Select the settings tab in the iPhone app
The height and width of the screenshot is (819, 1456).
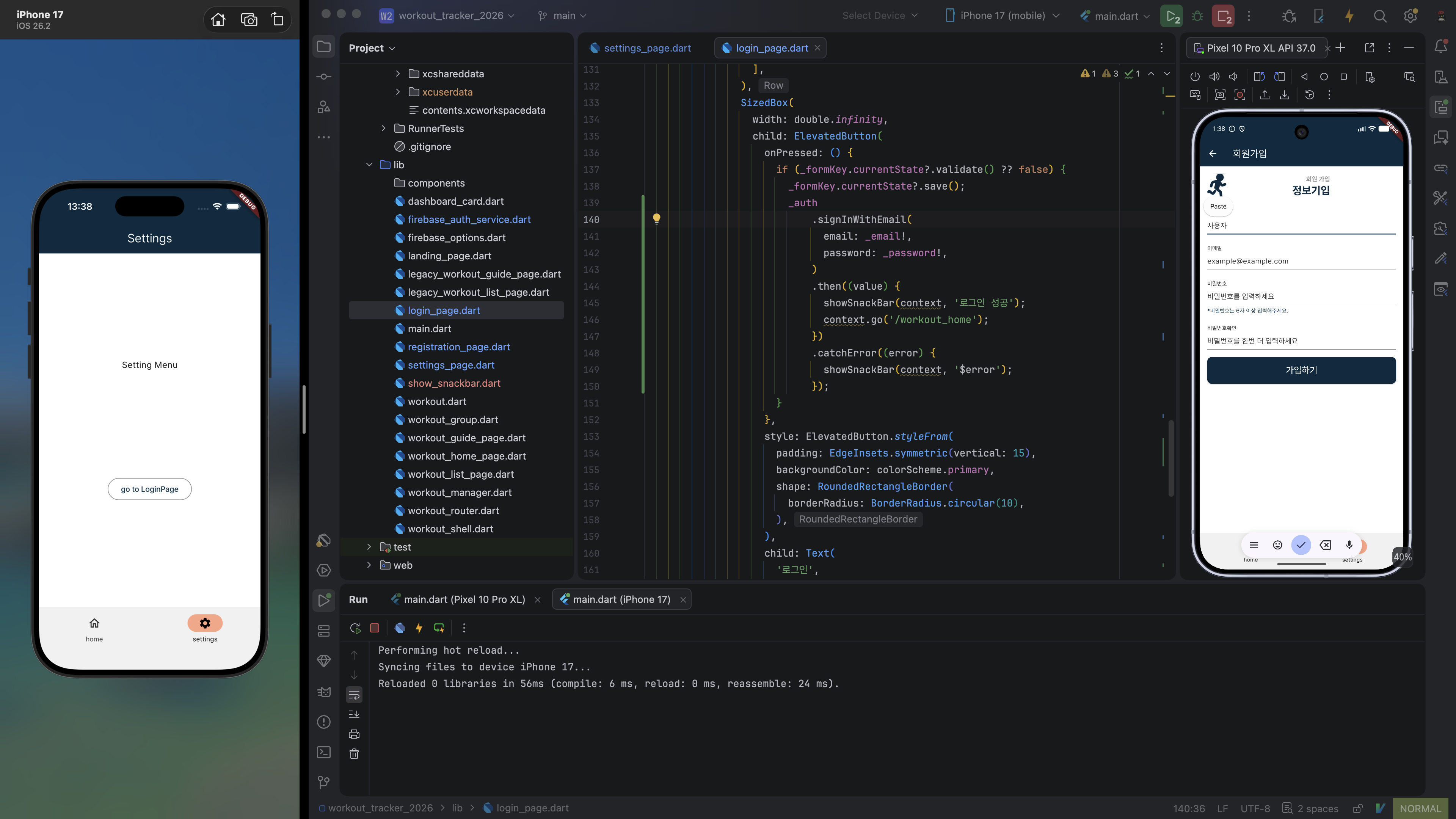point(205,629)
